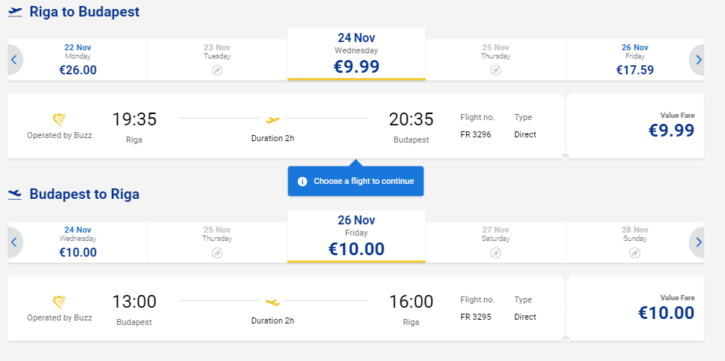Select 24 Nov Wednesday €10.00 return date

coord(77,242)
